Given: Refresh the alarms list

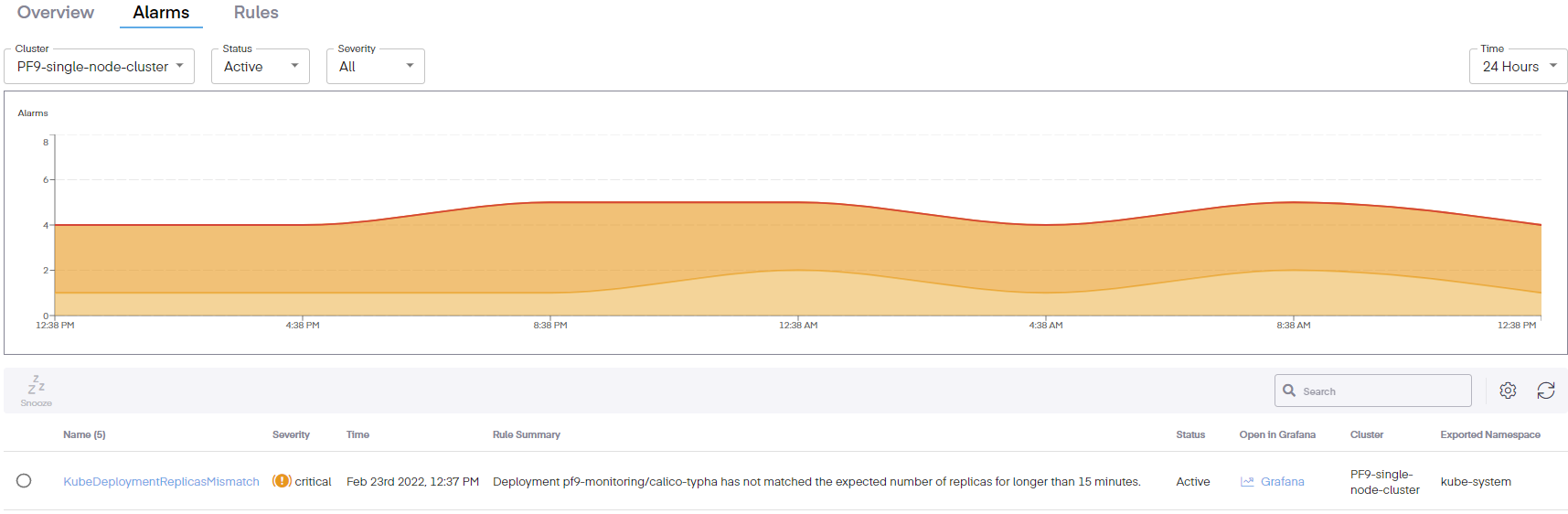Looking at the screenshot, I should pyautogui.click(x=1545, y=391).
